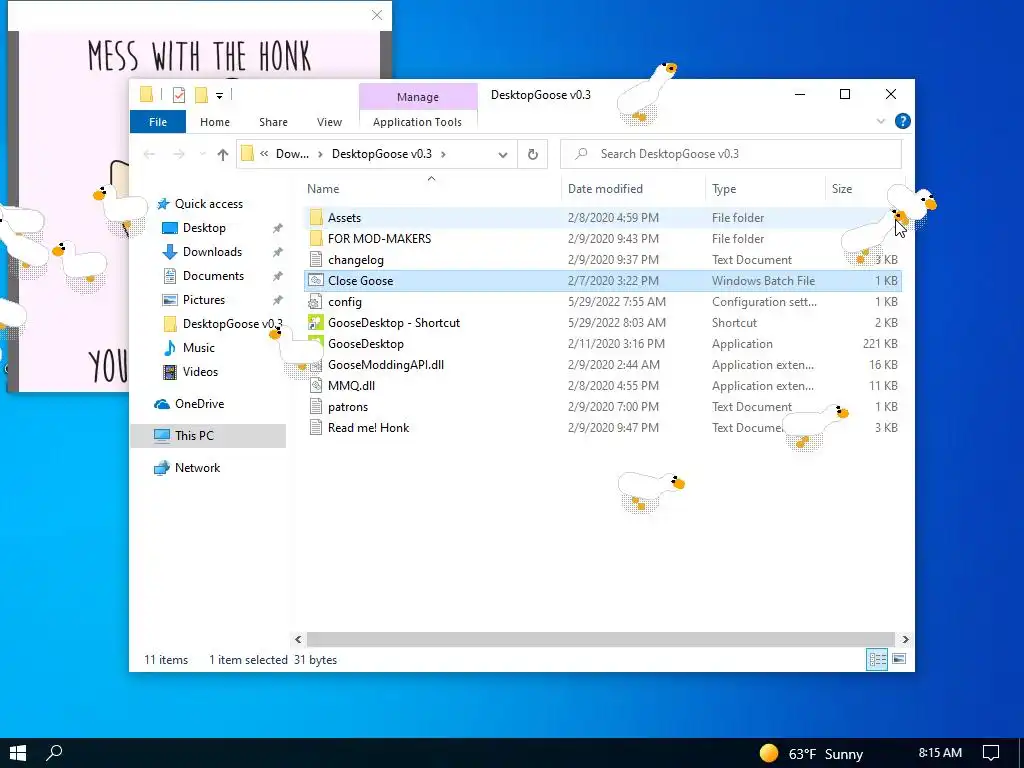Click the Forward navigation arrow
The width and height of the screenshot is (1024, 768).
(x=179, y=155)
